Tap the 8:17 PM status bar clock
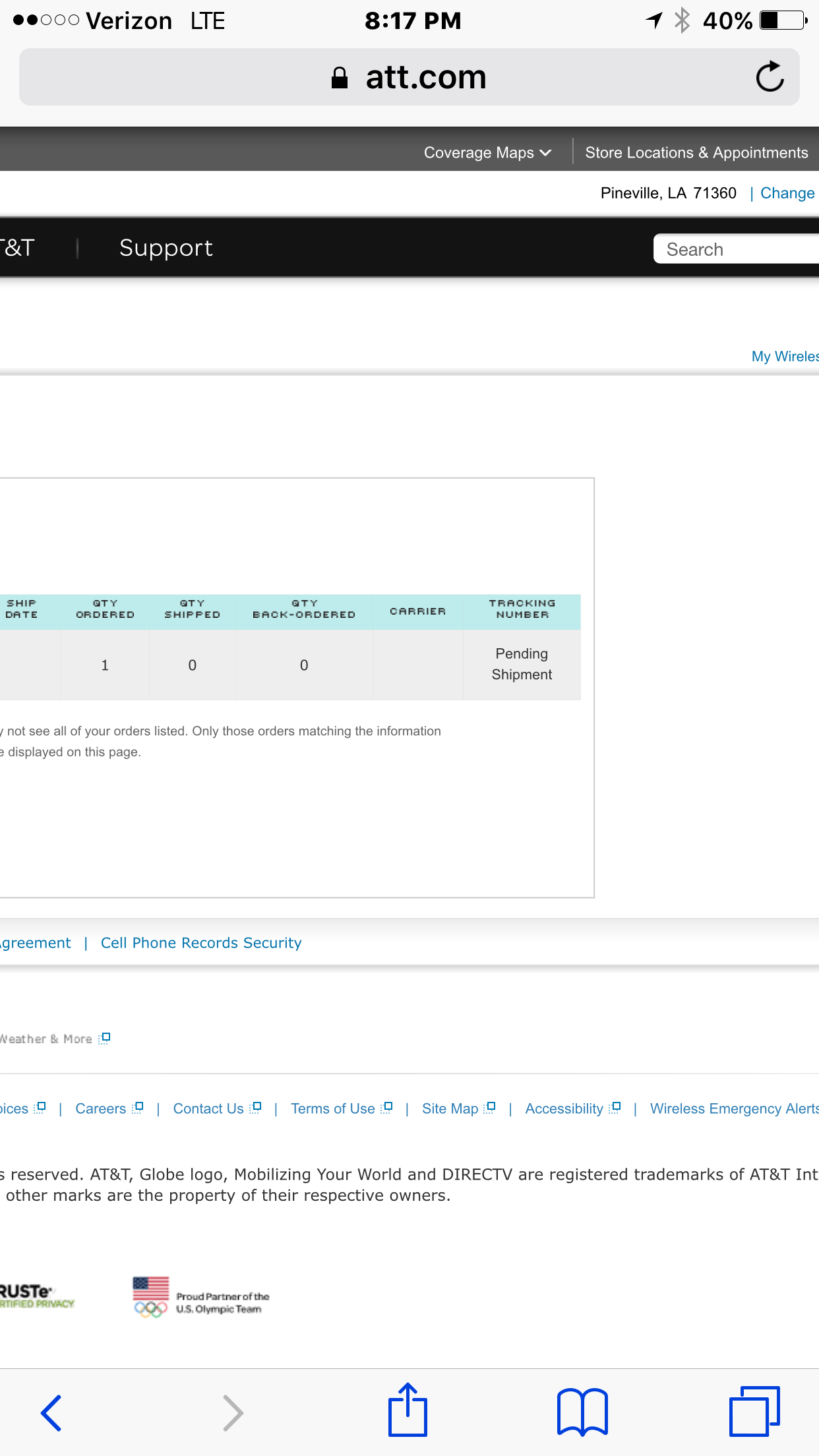Screen dimensions: 819x1456 413,20
